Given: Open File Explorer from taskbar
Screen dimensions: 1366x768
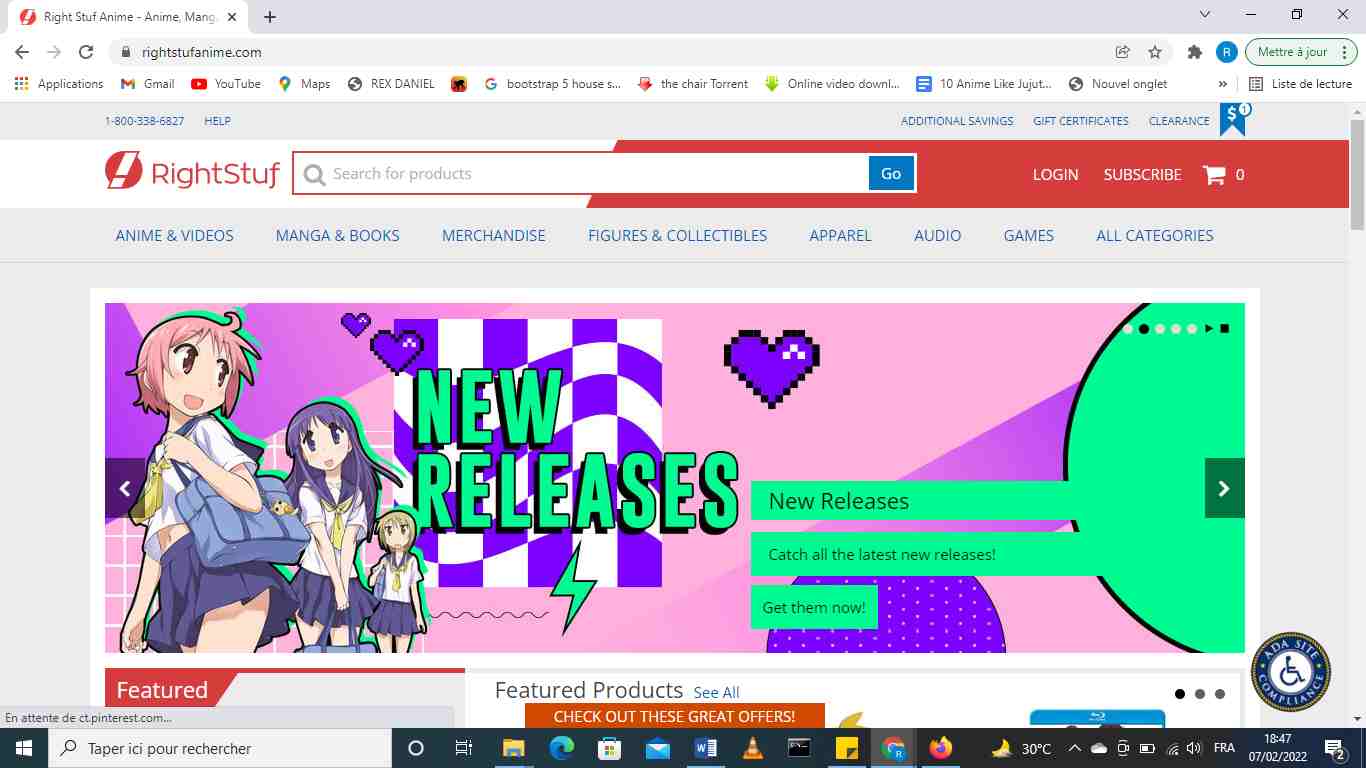Looking at the screenshot, I should point(514,748).
